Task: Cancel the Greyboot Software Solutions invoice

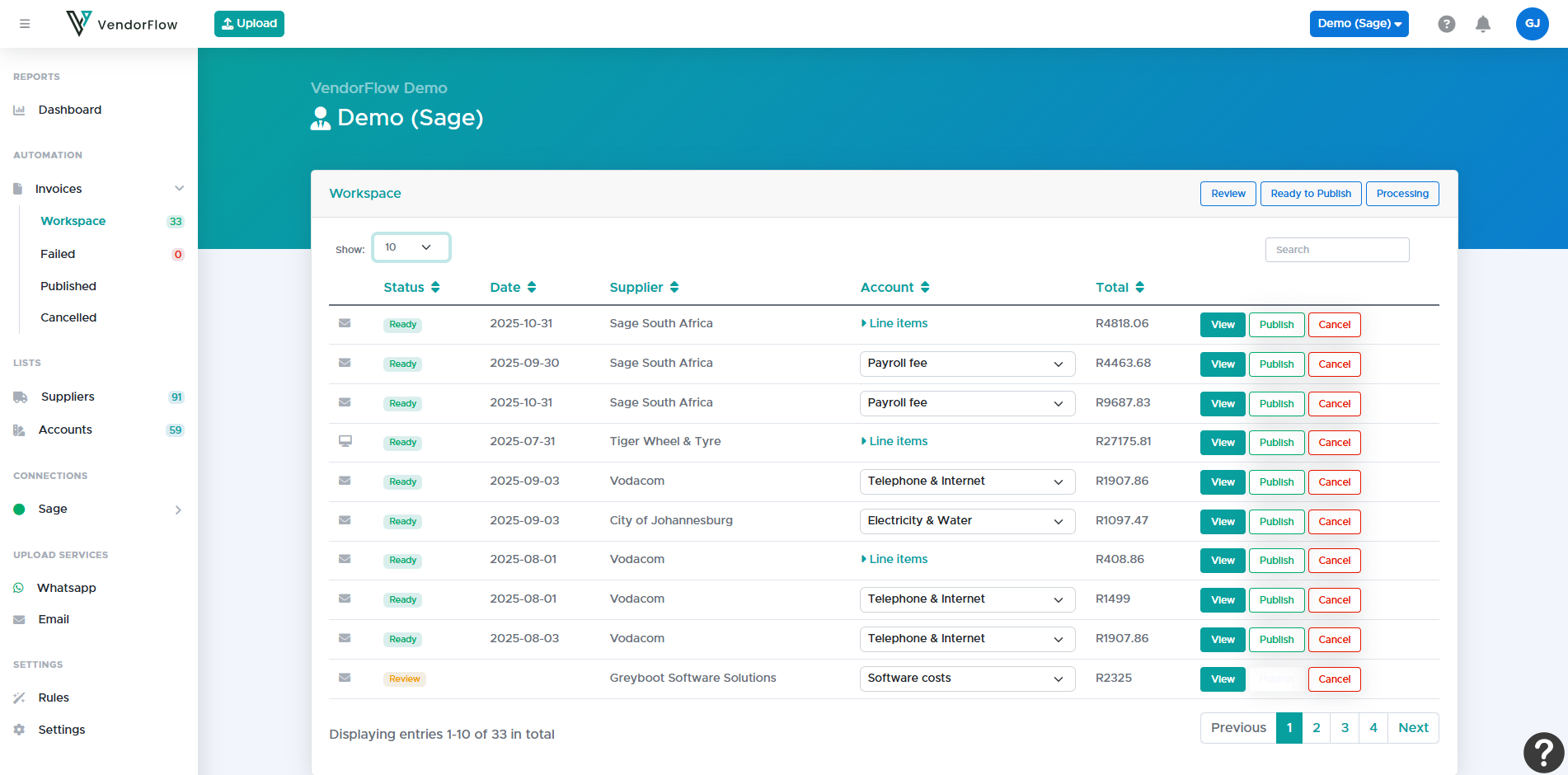Action: pyautogui.click(x=1334, y=679)
